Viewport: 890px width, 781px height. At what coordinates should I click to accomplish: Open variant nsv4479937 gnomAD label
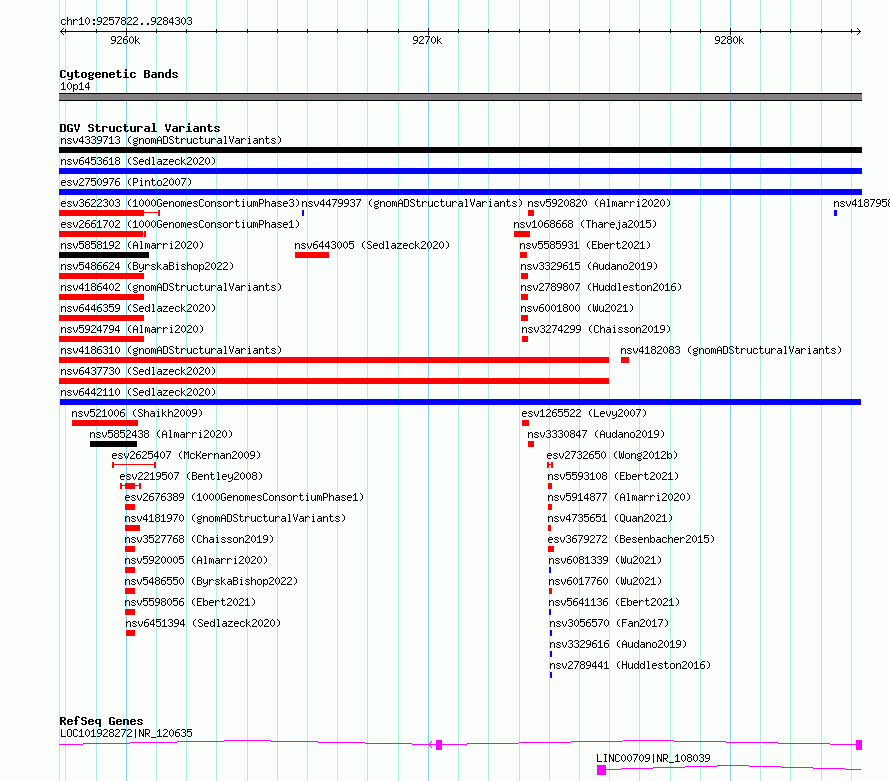[412, 203]
